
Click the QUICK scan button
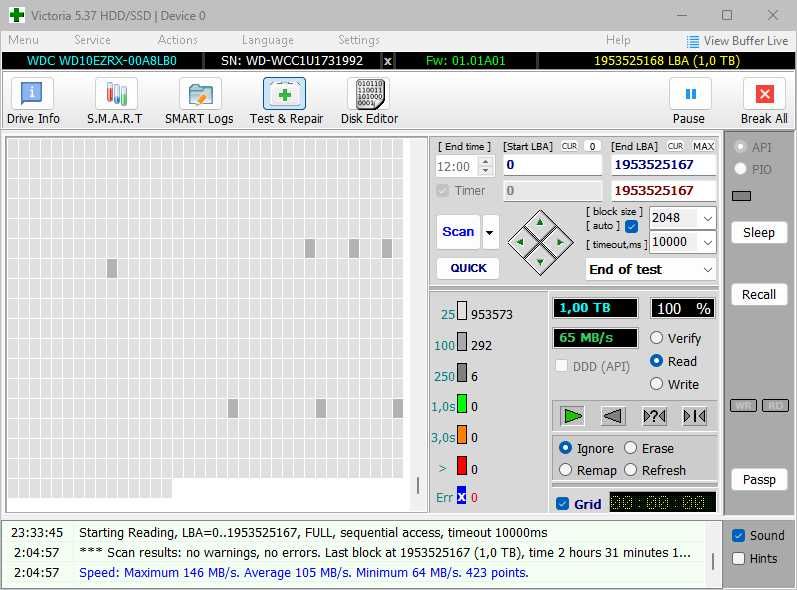point(468,268)
